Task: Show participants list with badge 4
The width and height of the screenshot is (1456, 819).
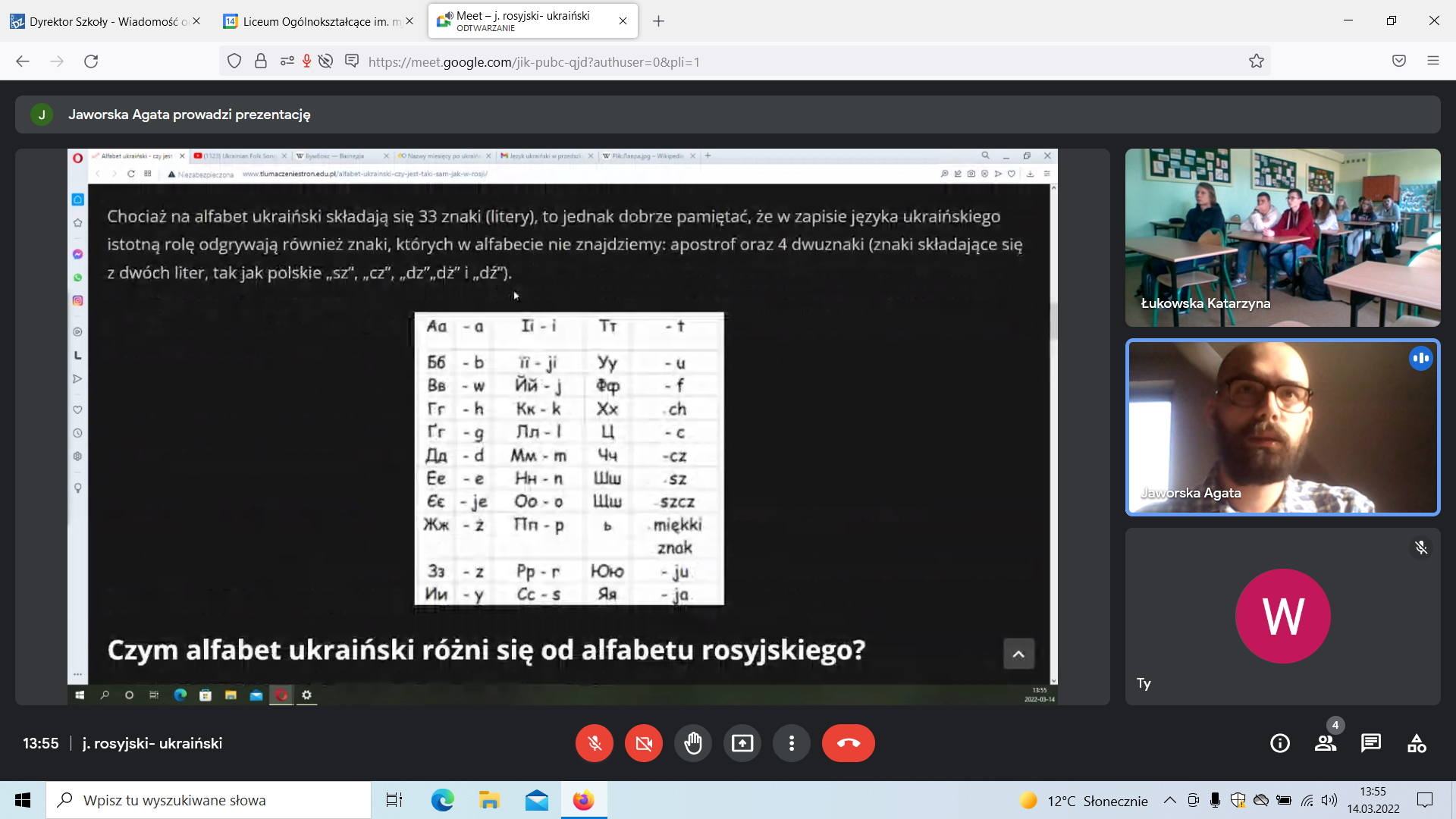Action: 1326,743
